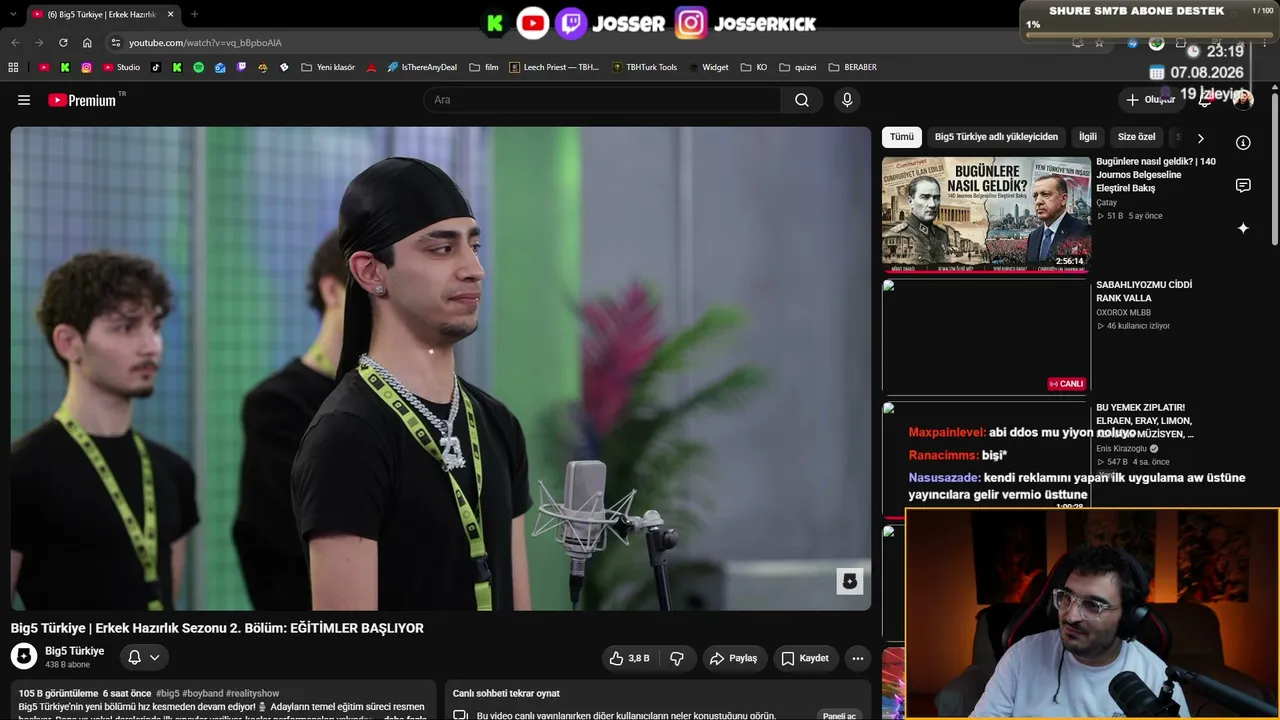The image size is (1280, 720).
Task: Click the #big5 hashtag link
Action: [x=168, y=693]
